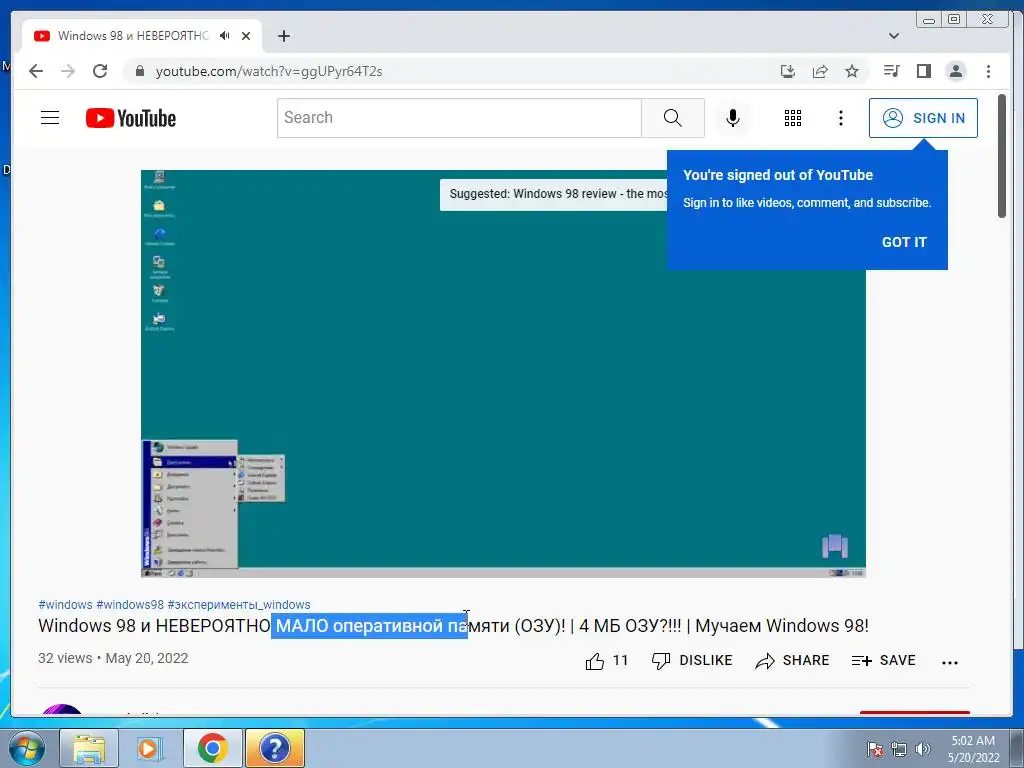This screenshot has width=1024, height=768.
Task: Click the video player area
Action: pyautogui.click(x=504, y=374)
